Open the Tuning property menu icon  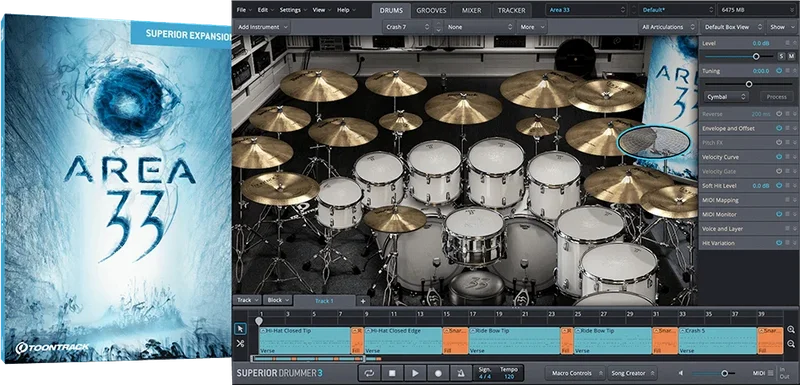point(788,71)
